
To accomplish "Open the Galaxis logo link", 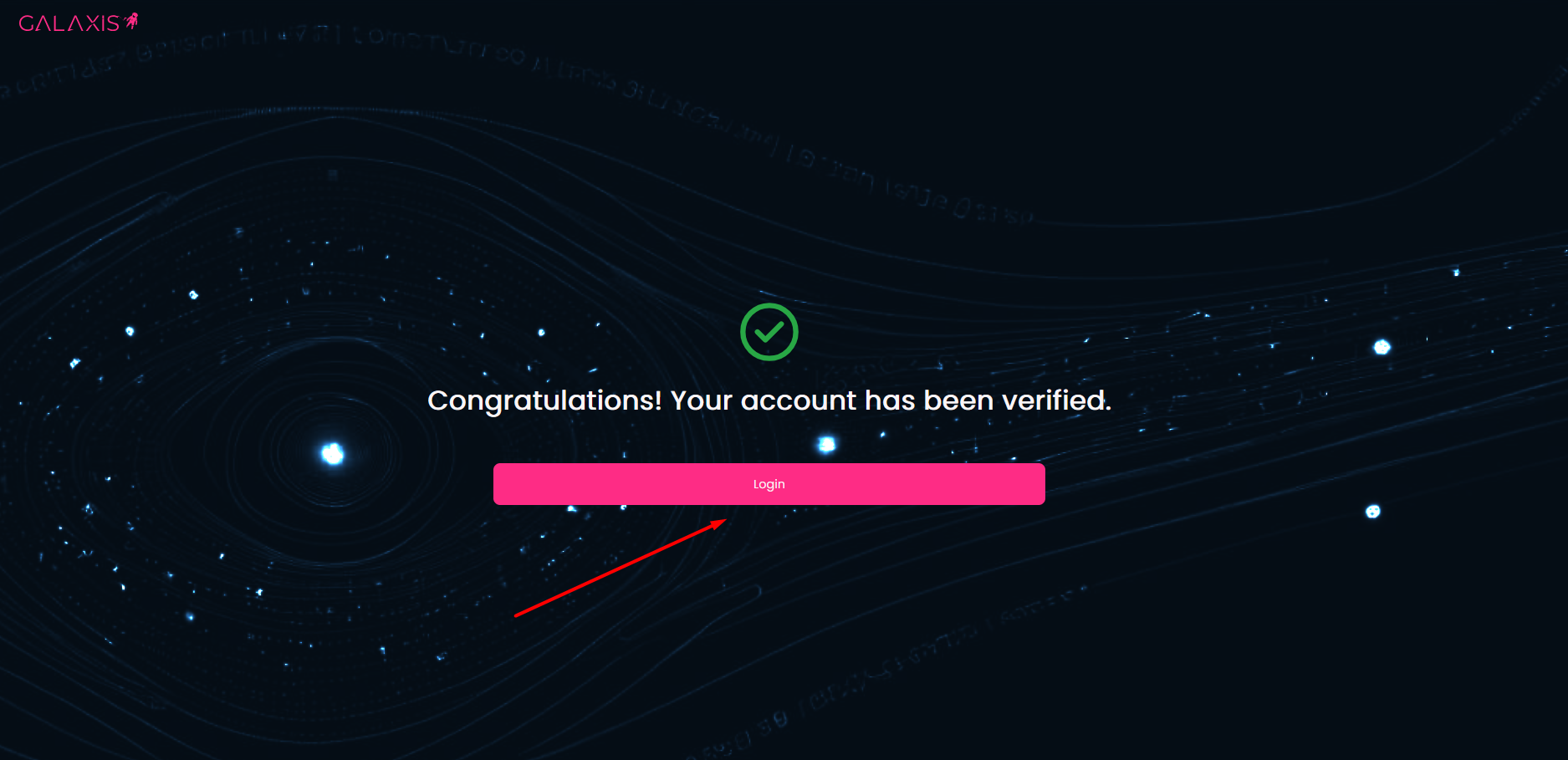I will (70, 23).
